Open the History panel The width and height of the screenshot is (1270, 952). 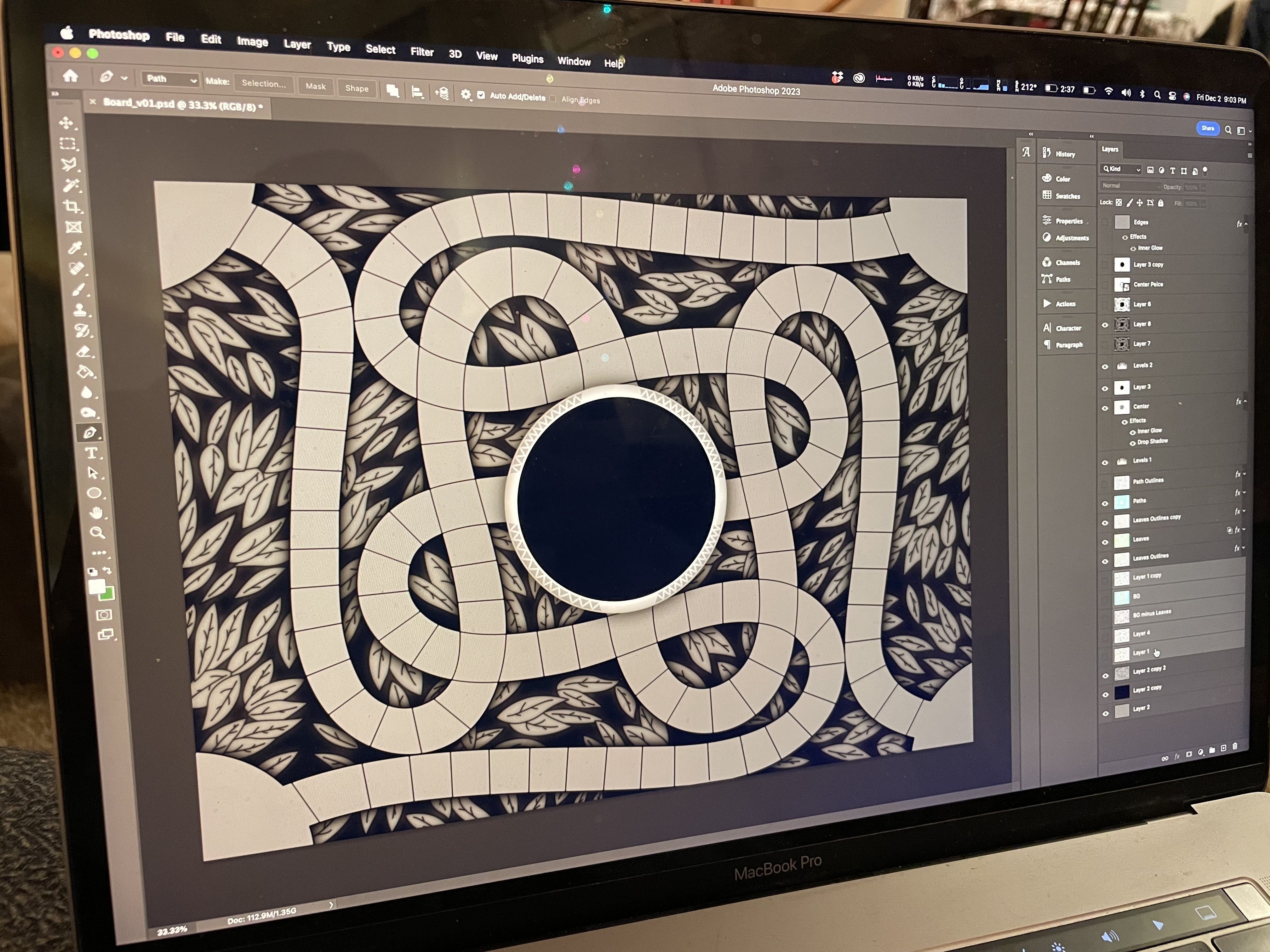click(1060, 153)
